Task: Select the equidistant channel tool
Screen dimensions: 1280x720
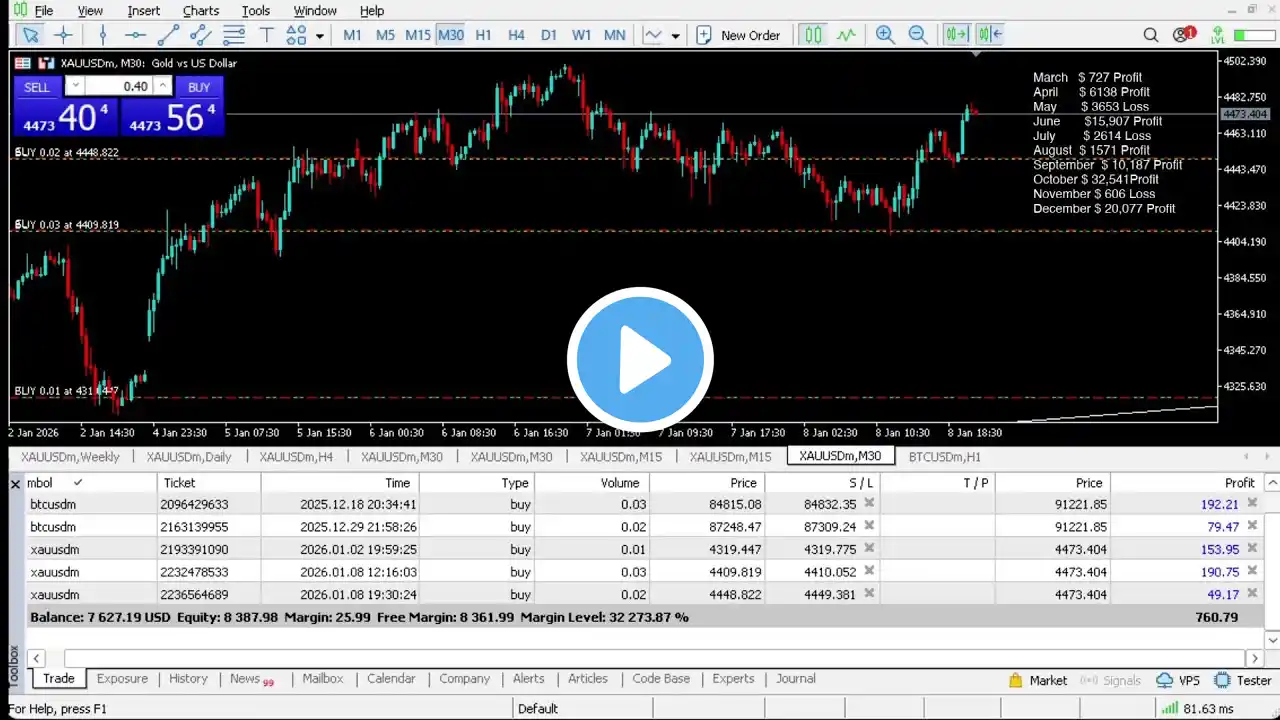Action: click(x=201, y=35)
